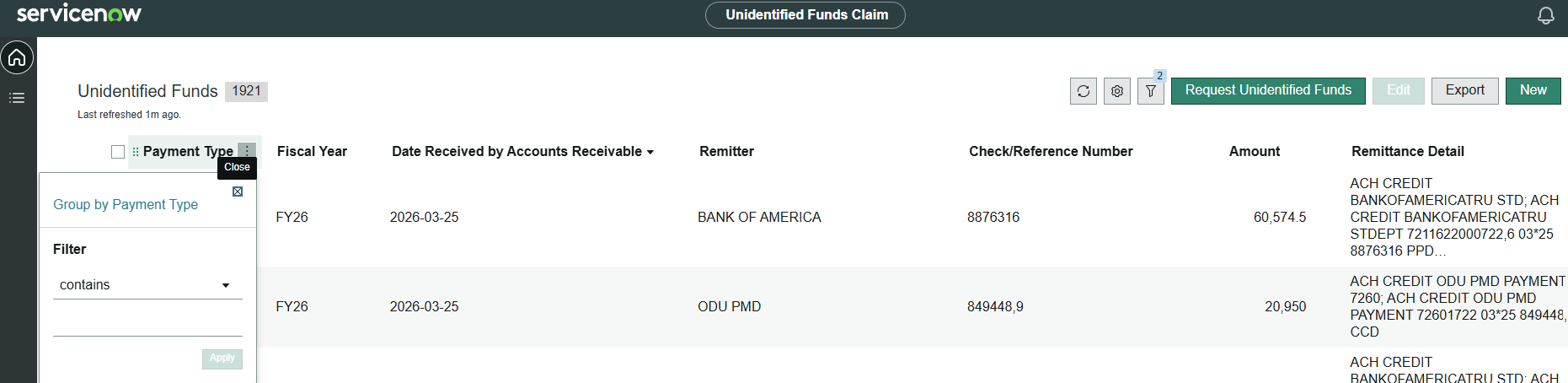The image size is (1568, 383).
Task: Open list settings gear icon
Action: click(1116, 91)
